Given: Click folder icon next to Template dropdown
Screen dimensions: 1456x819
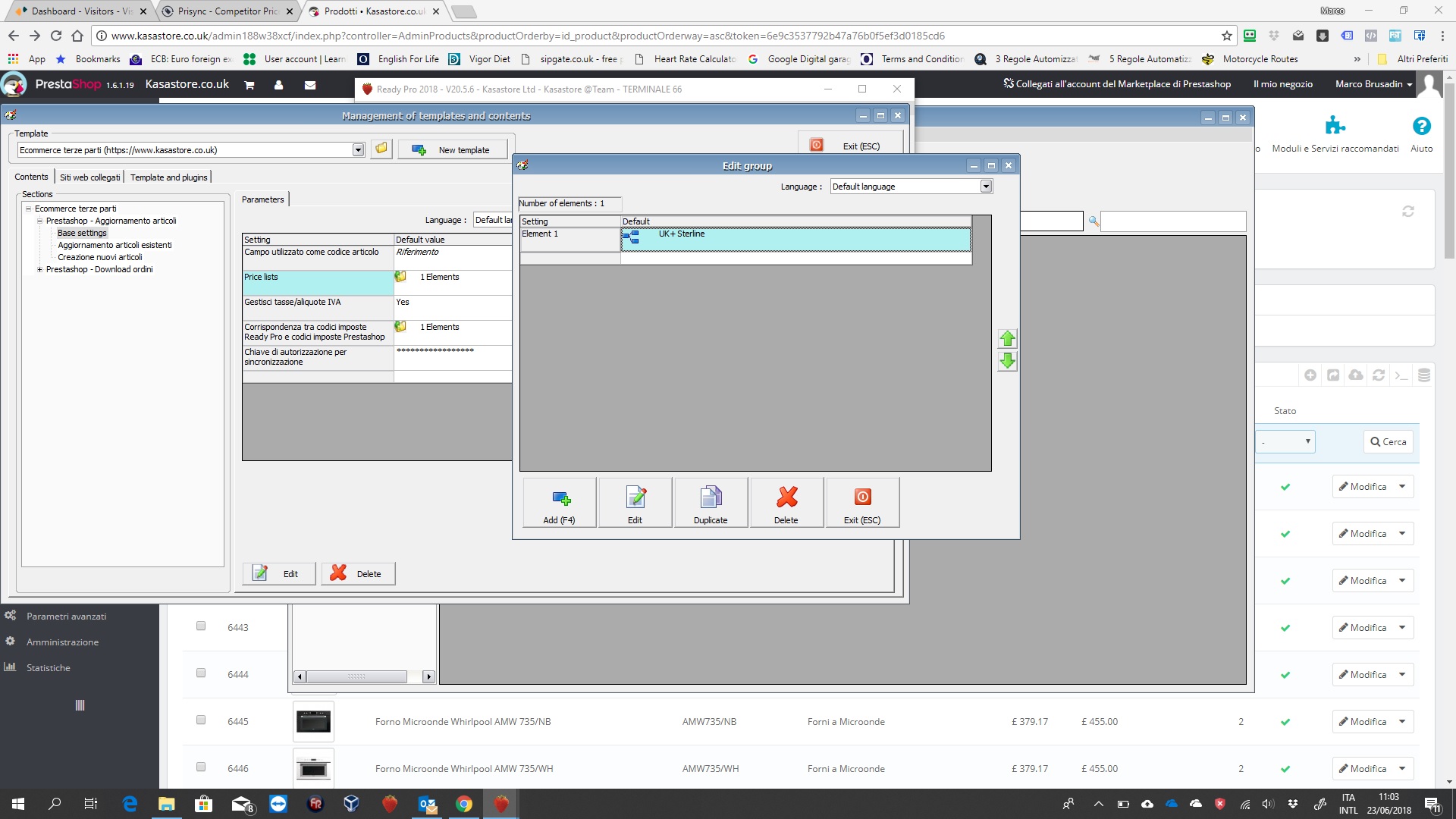Looking at the screenshot, I should click(381, 149).
